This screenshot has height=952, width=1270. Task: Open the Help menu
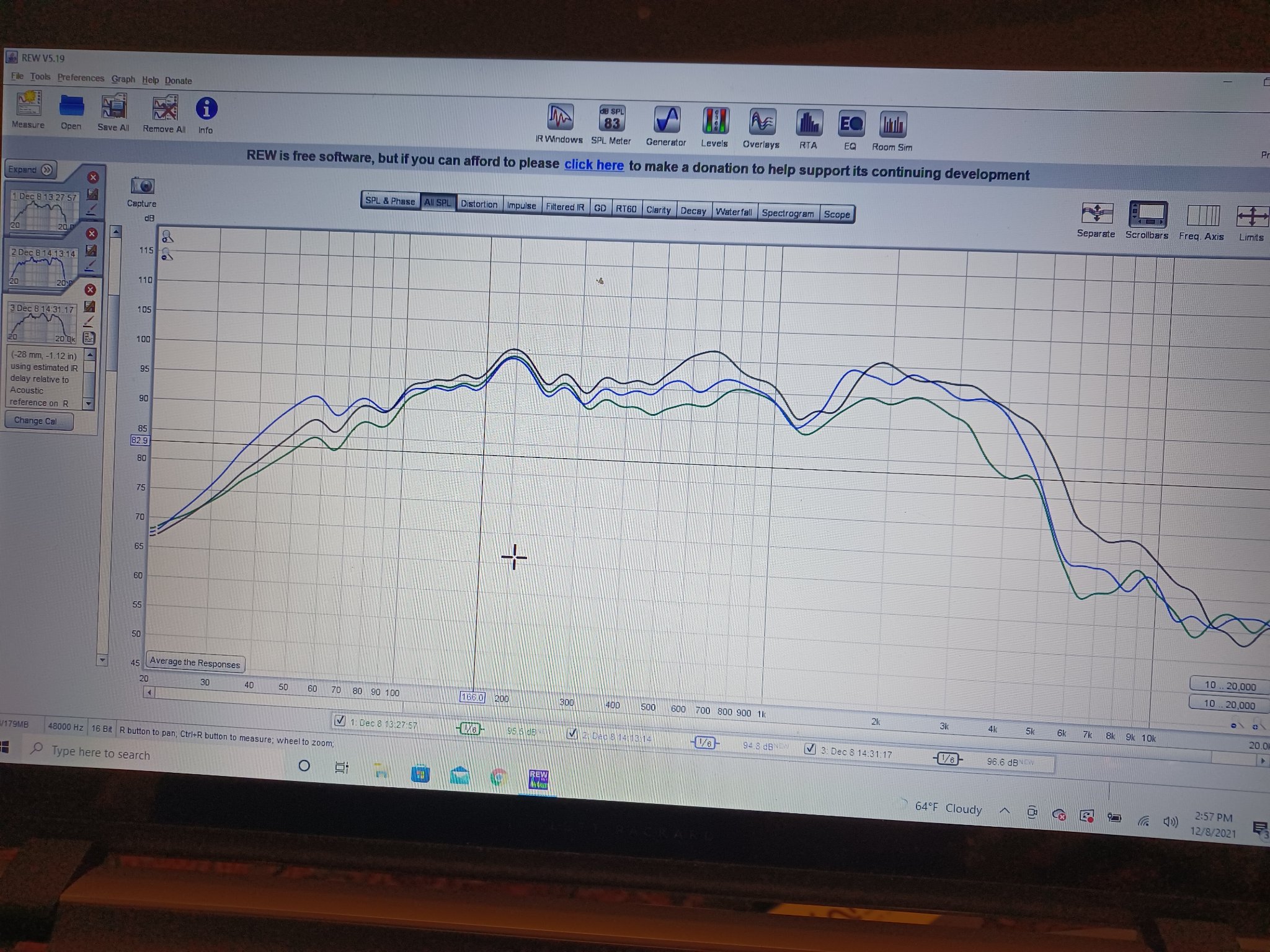[x=150, y=79]
